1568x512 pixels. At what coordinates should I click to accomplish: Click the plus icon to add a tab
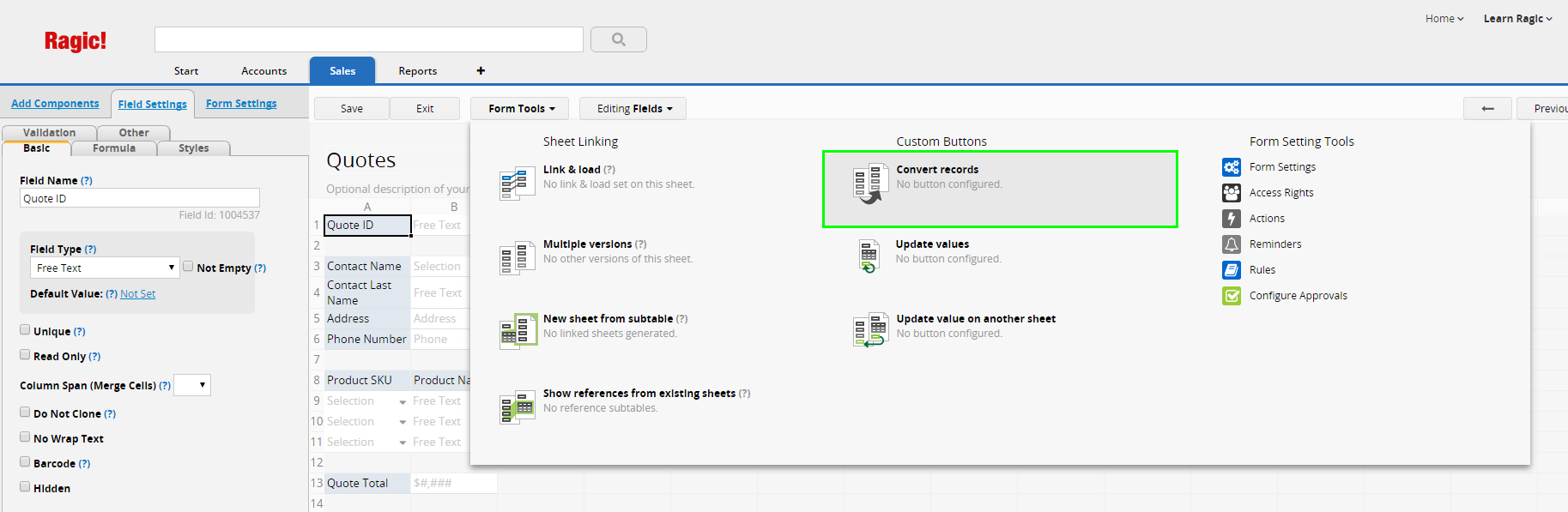click(481, 70)
